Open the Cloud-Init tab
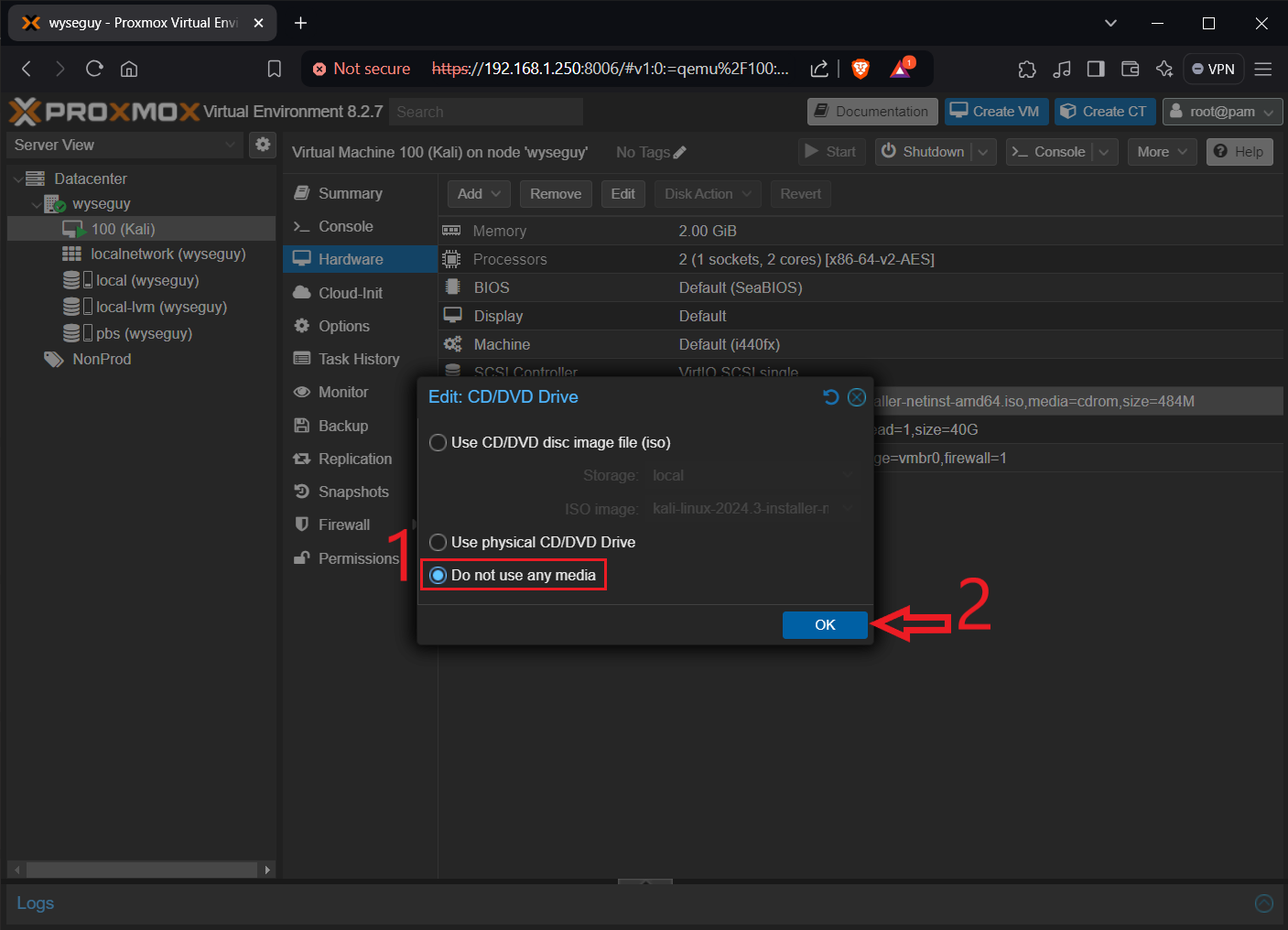1288x930 pixels. click(x=360, y=293)
